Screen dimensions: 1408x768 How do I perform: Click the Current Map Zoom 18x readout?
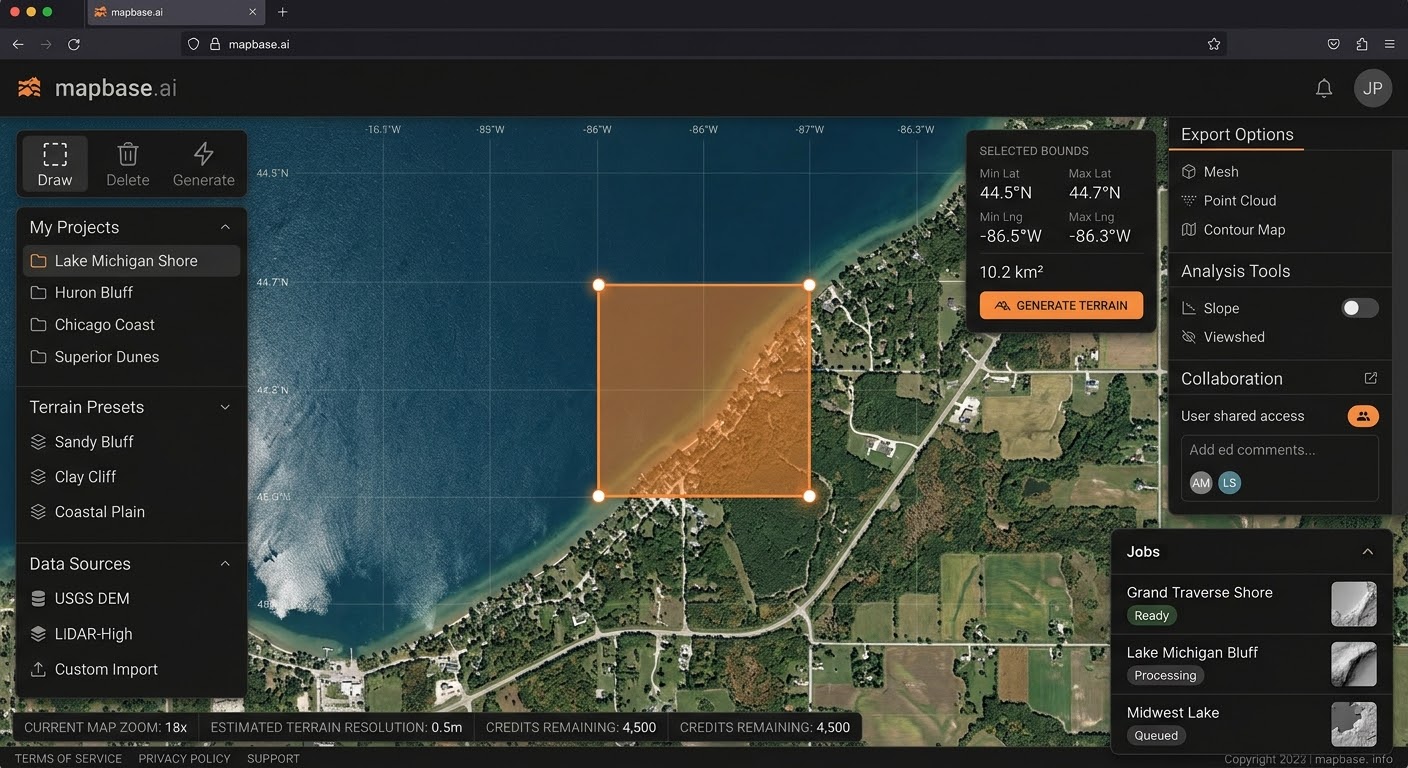106,728
